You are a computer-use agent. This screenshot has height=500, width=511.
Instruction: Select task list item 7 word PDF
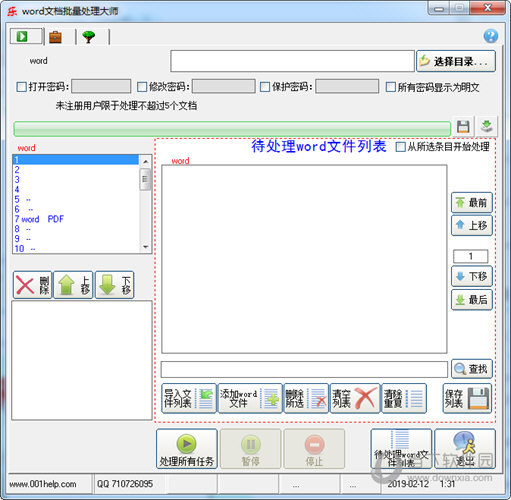pyautogui.click(x=76, y=219)
